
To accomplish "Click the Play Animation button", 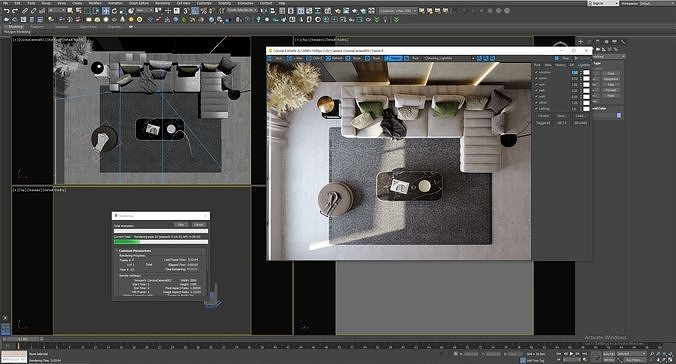I will (572, 354).
